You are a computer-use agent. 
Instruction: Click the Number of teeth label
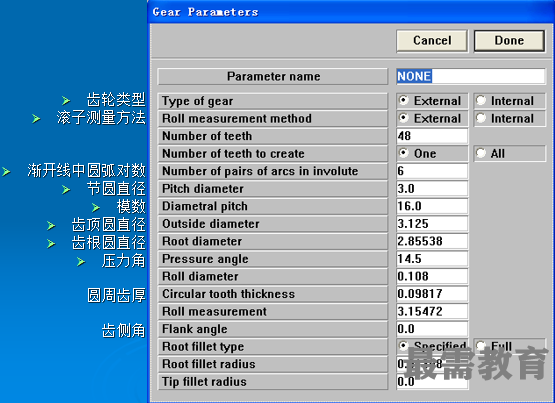(x=273, y=136)
